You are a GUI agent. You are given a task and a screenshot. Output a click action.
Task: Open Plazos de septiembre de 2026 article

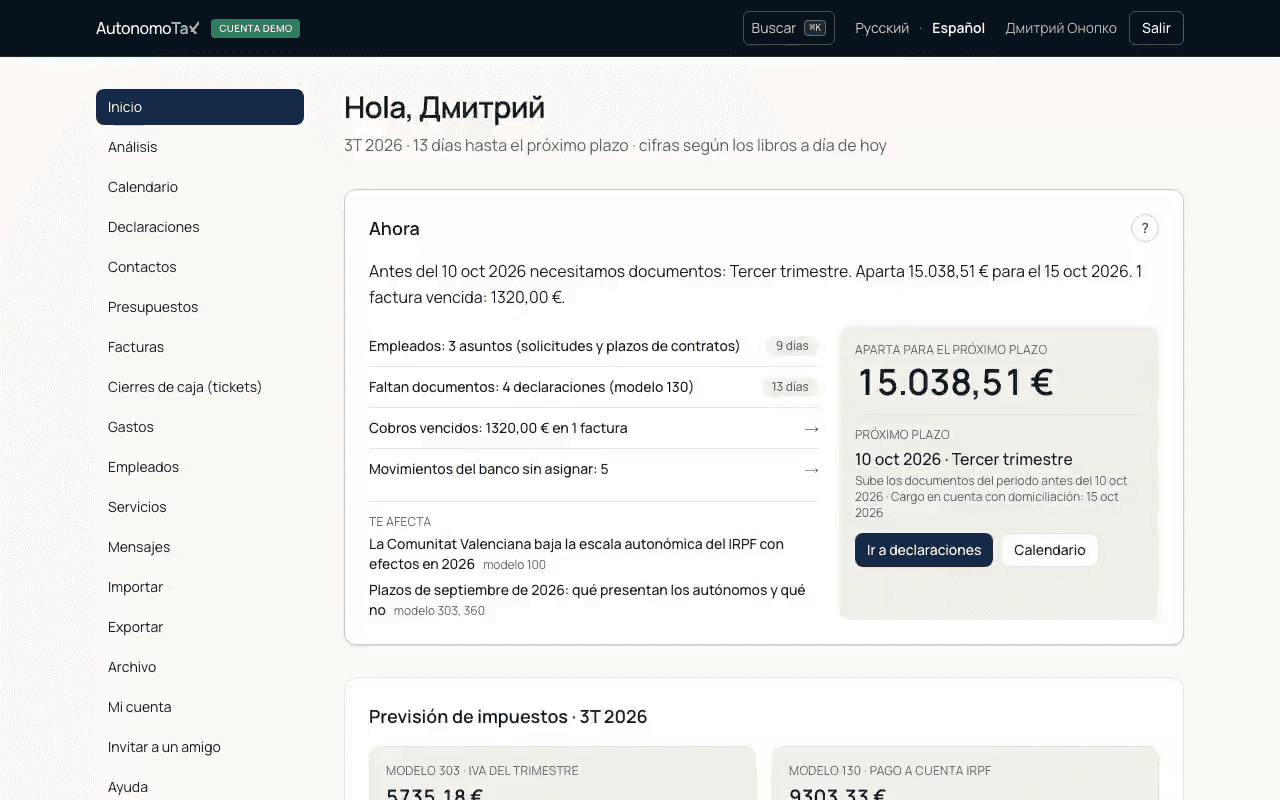(x=587, y=600)
